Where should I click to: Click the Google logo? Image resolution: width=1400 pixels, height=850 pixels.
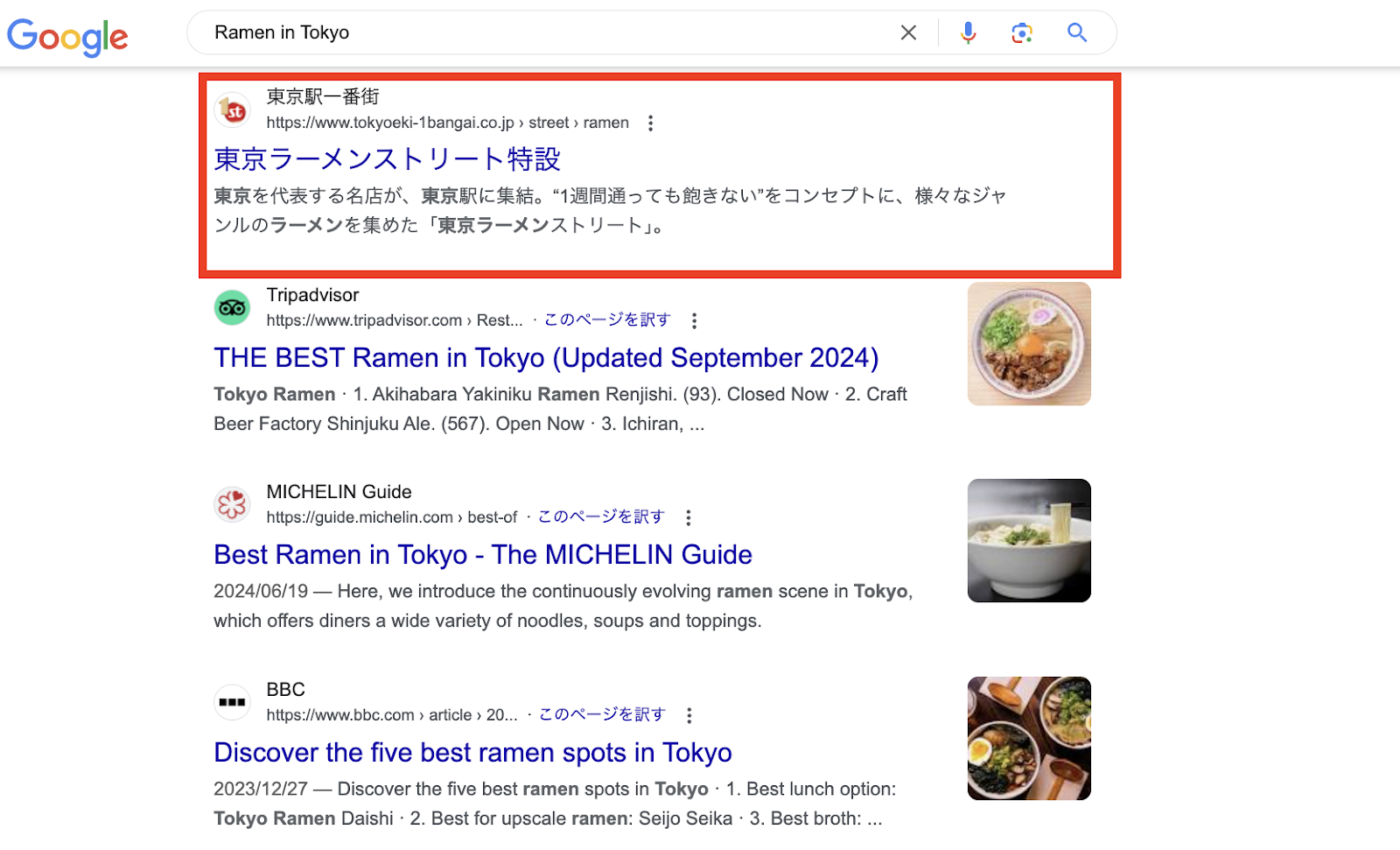pyautogui.click(x=67, y=36)
